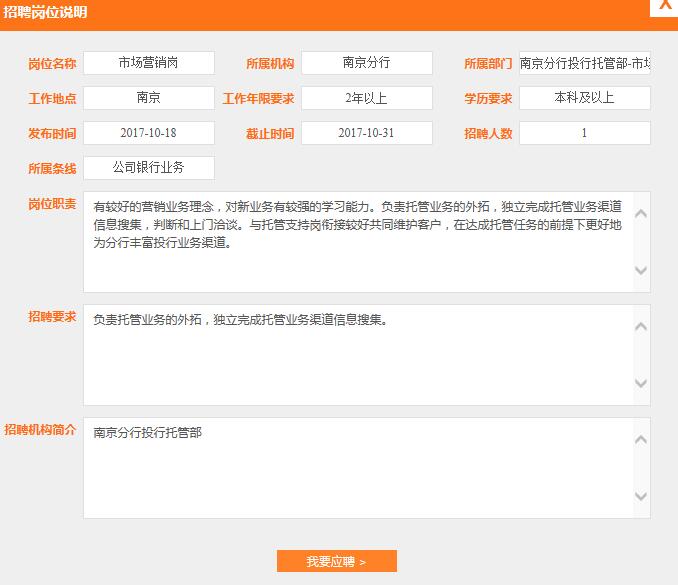Click the 我要应聘 apply button
The image size is (678, 585).
coord(336,561)
